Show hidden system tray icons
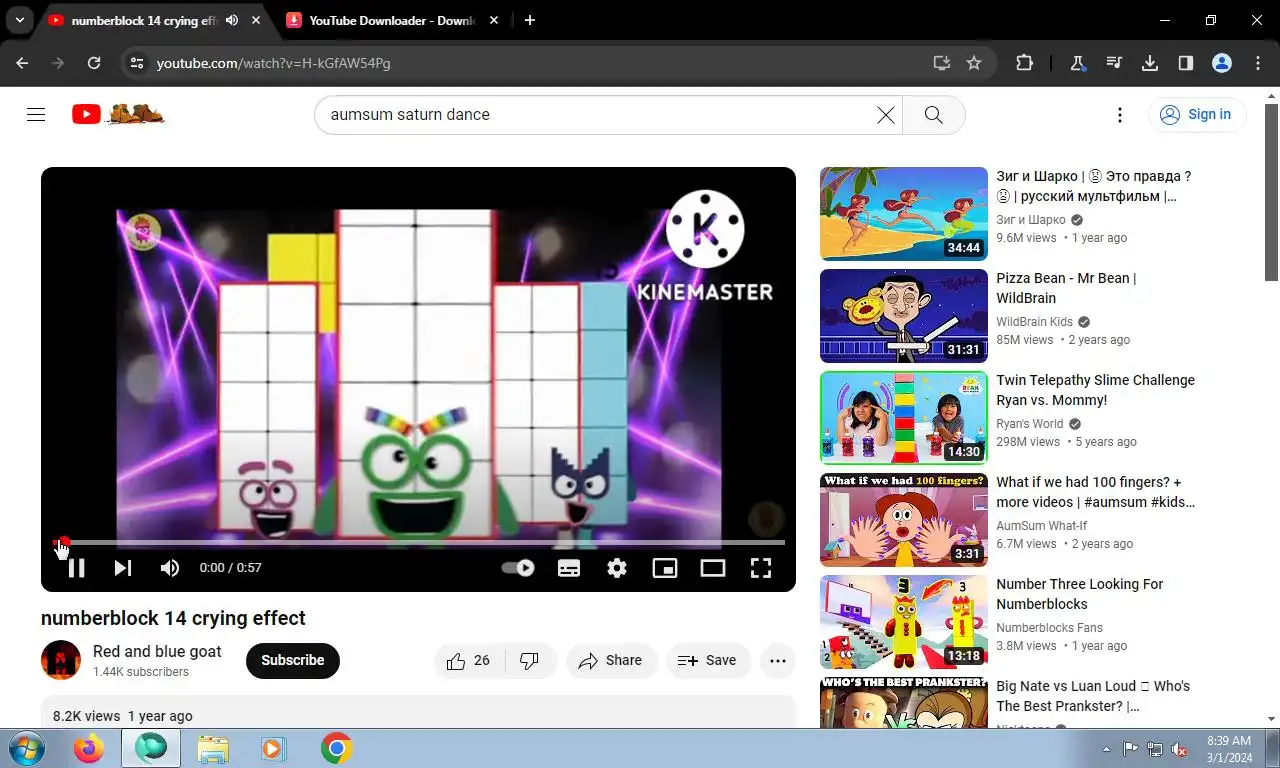The height and width of the screenshot is (768, 1280). tap(1106, 749)
